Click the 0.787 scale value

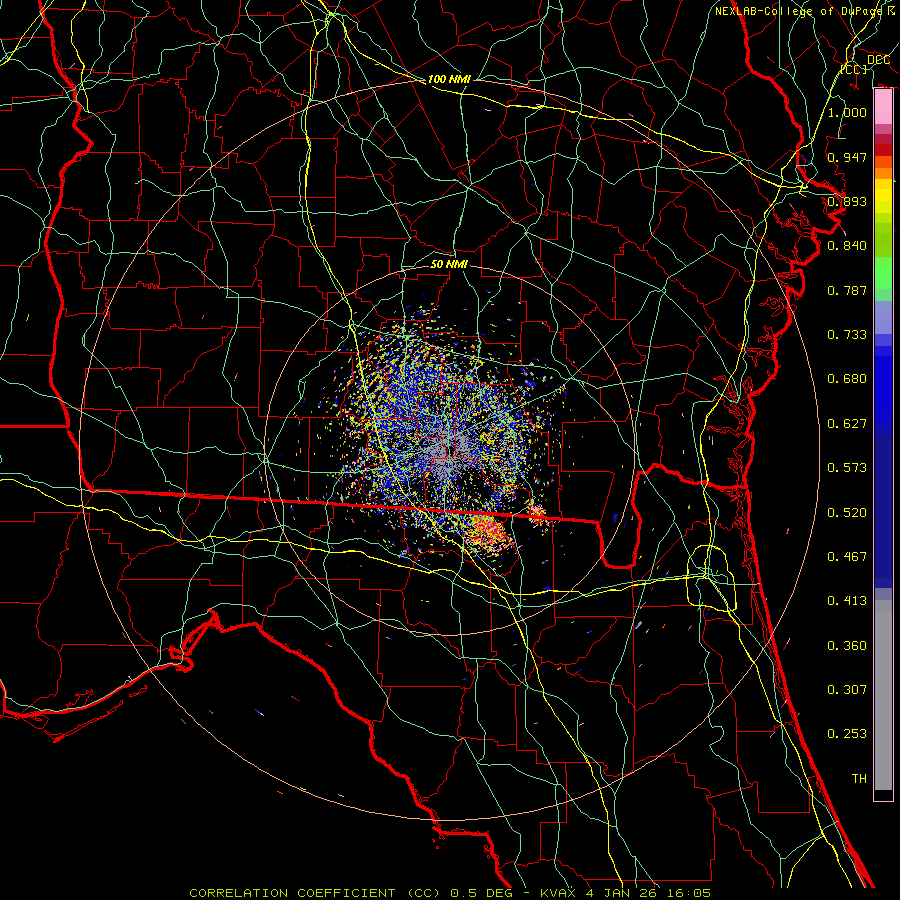[x=847, y=290]
